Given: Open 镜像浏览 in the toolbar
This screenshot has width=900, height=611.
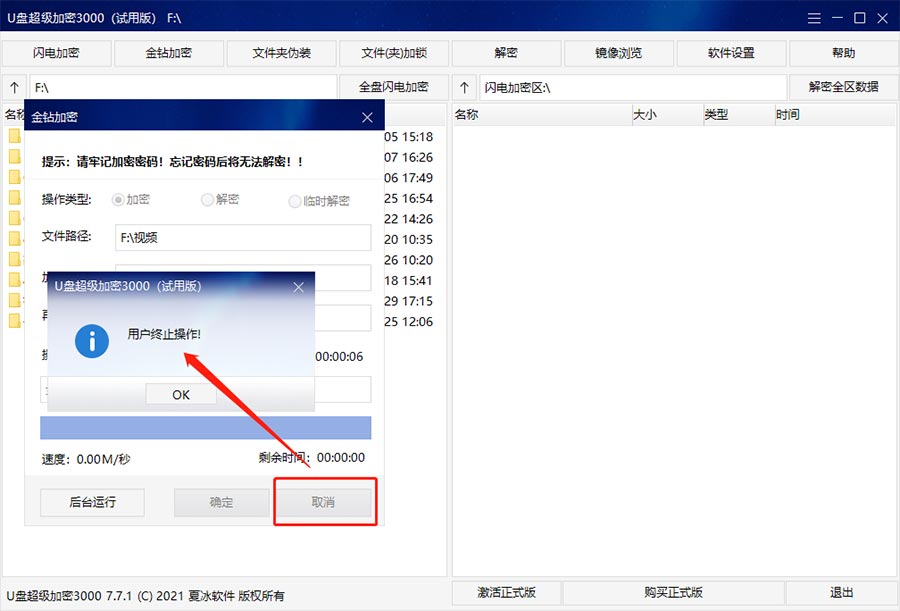Looking at the screenshot, I should click(x=619, y=53).
